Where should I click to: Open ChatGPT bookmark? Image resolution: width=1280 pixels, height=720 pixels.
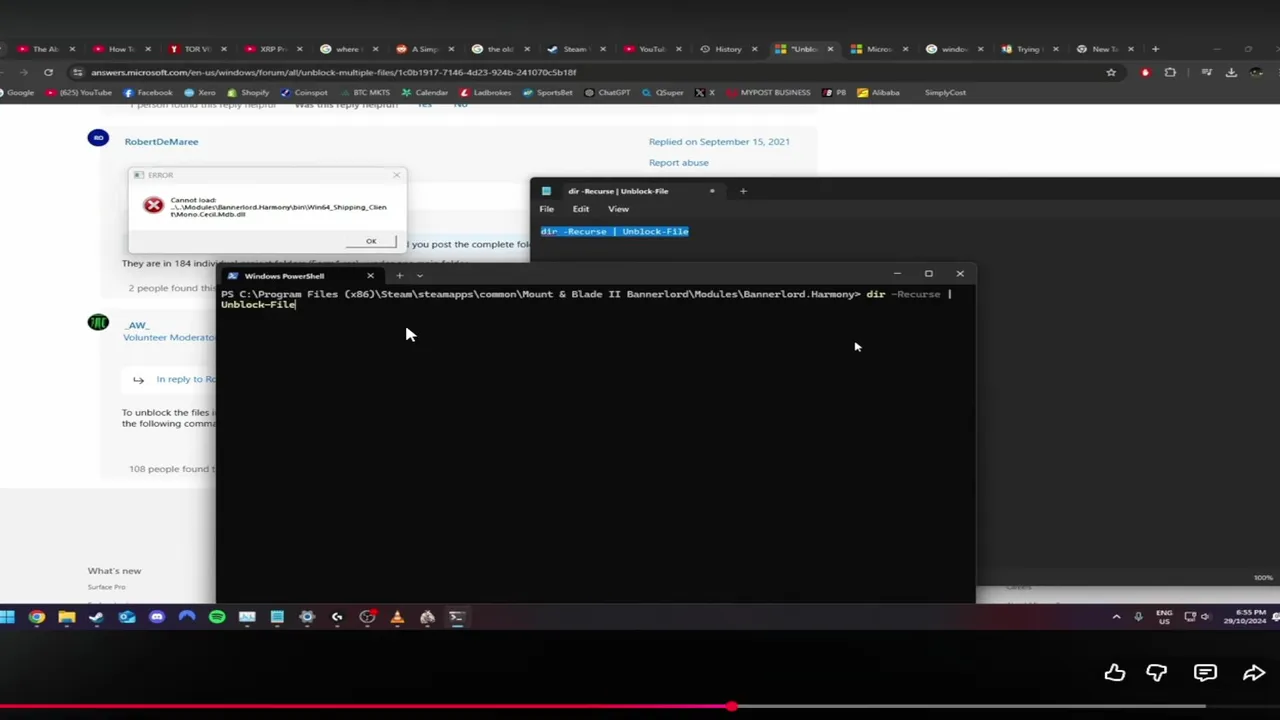(607, 93)
